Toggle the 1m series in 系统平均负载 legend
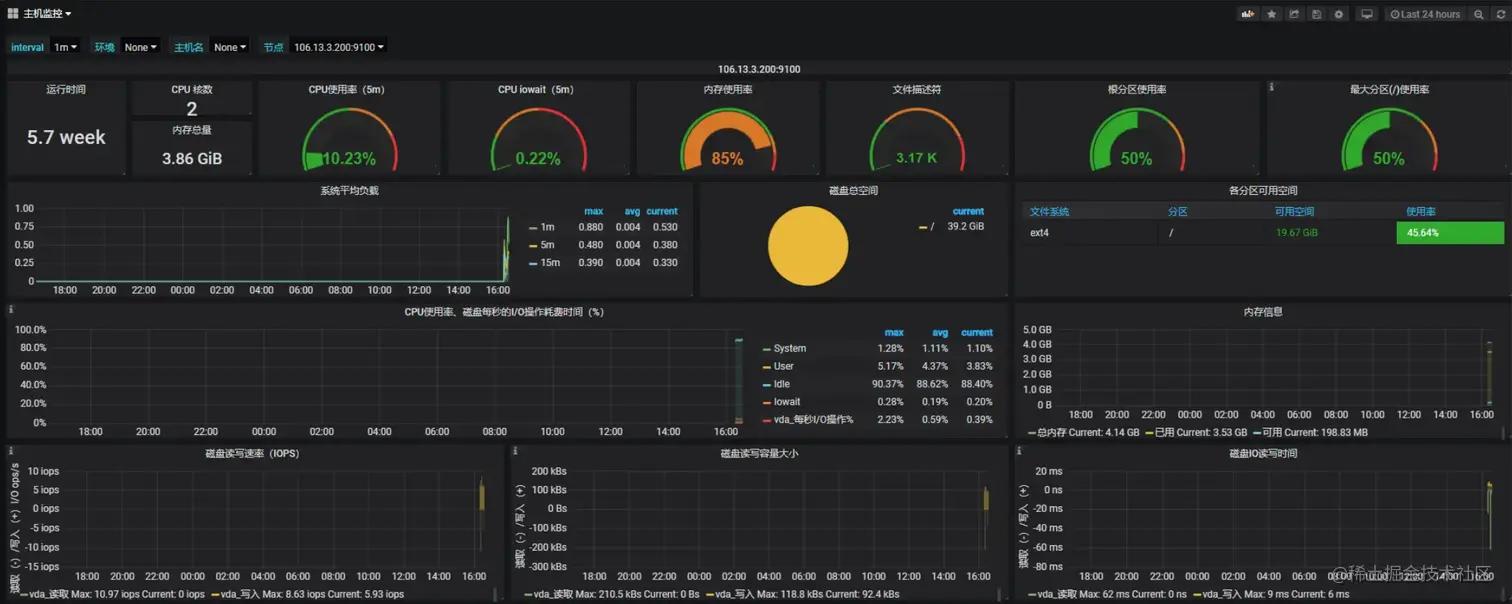 click(x=547, y=227)
